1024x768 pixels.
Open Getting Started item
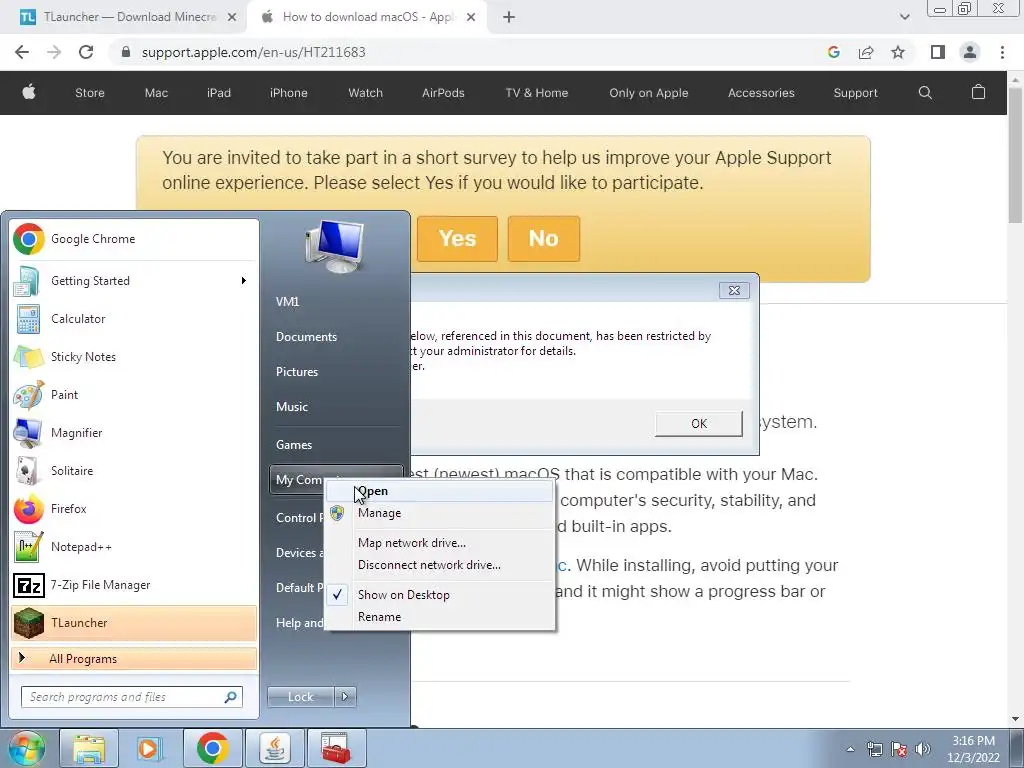coord(134,281)
